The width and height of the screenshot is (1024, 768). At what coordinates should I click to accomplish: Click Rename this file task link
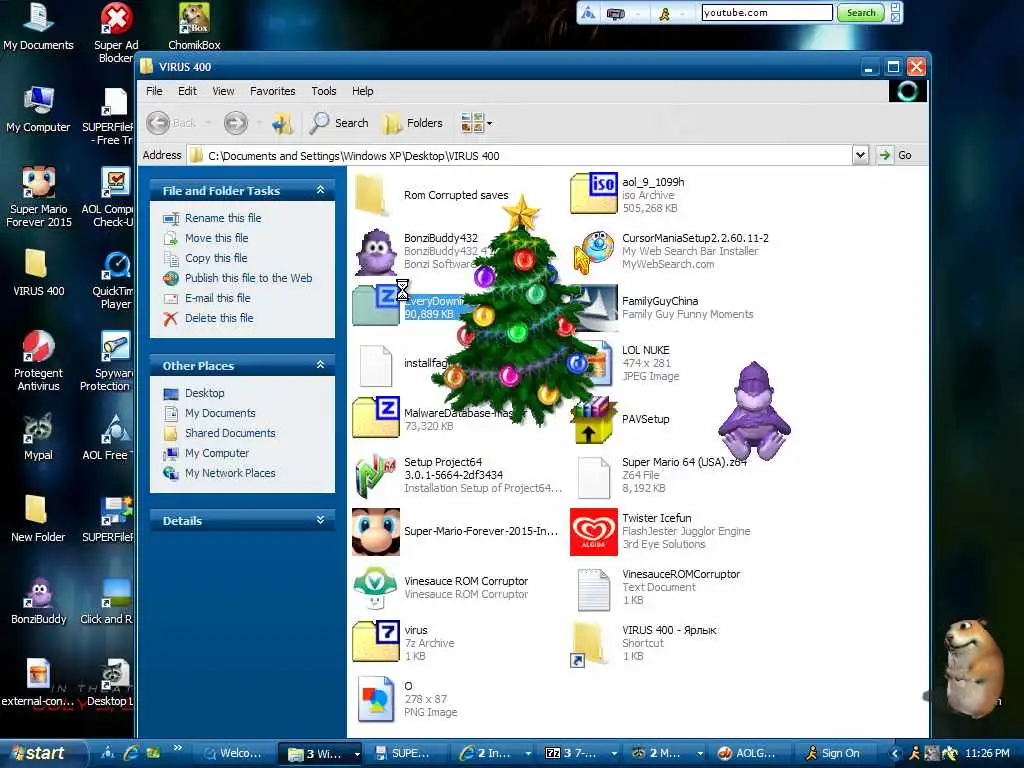pyautogui.click(x=223, y=218)
